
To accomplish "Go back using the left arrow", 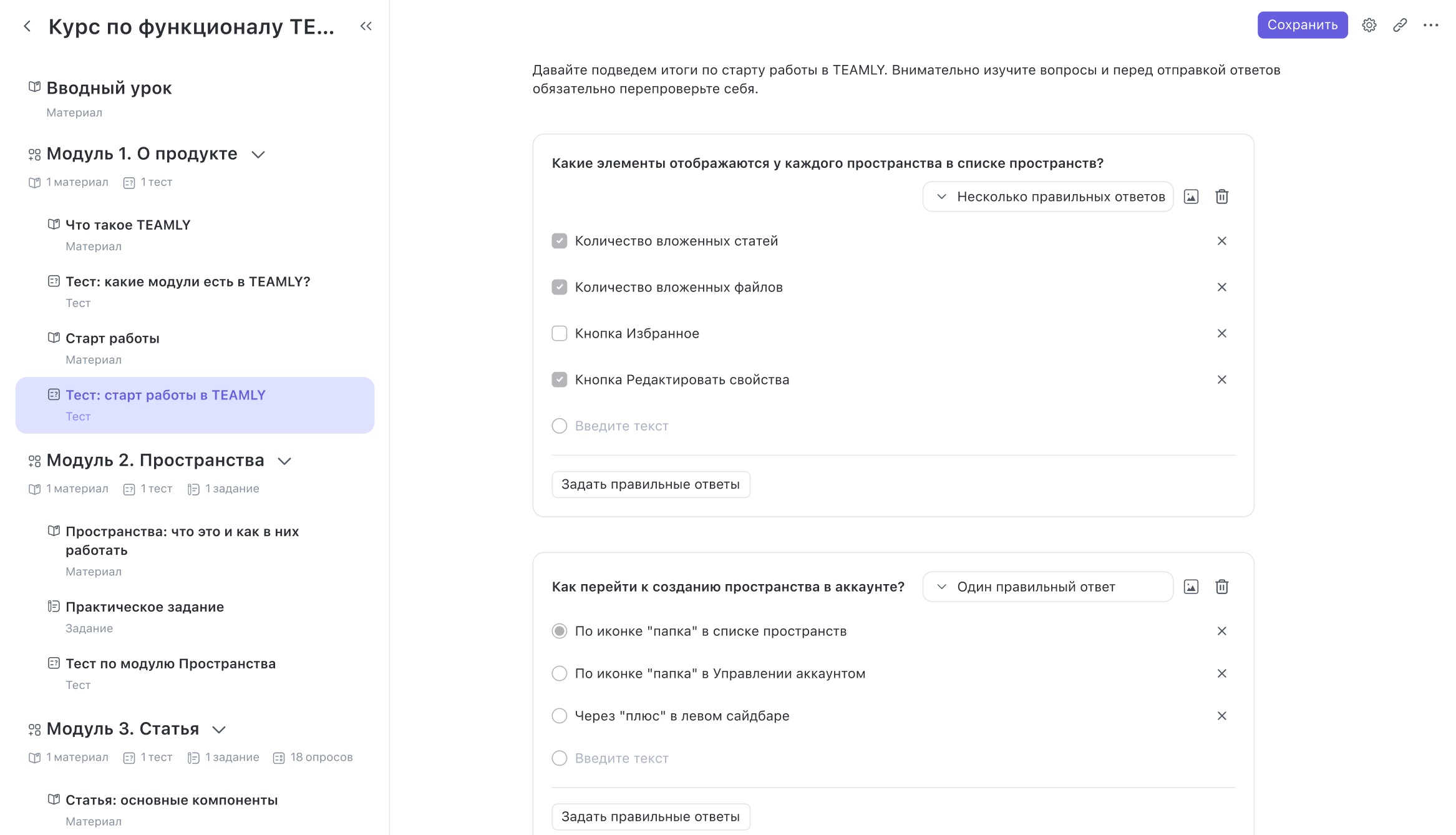I will click(27, 26).
